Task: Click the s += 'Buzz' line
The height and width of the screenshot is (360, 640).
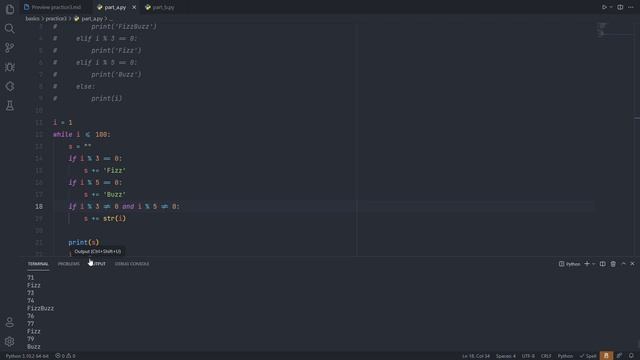Action: pyautogui.click(x=105, y=194)
